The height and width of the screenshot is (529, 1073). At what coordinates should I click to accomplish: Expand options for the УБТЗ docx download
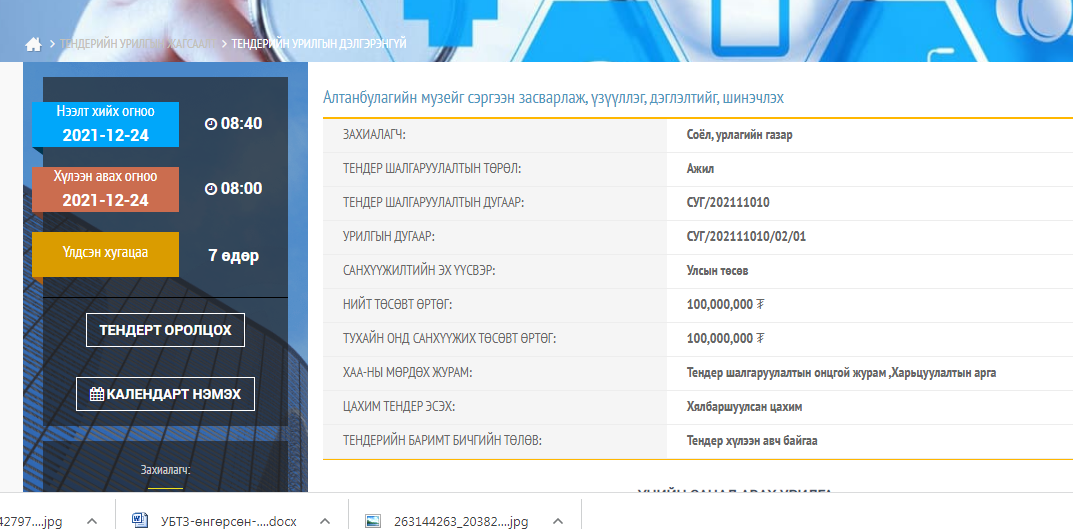(x=324, y=520)
